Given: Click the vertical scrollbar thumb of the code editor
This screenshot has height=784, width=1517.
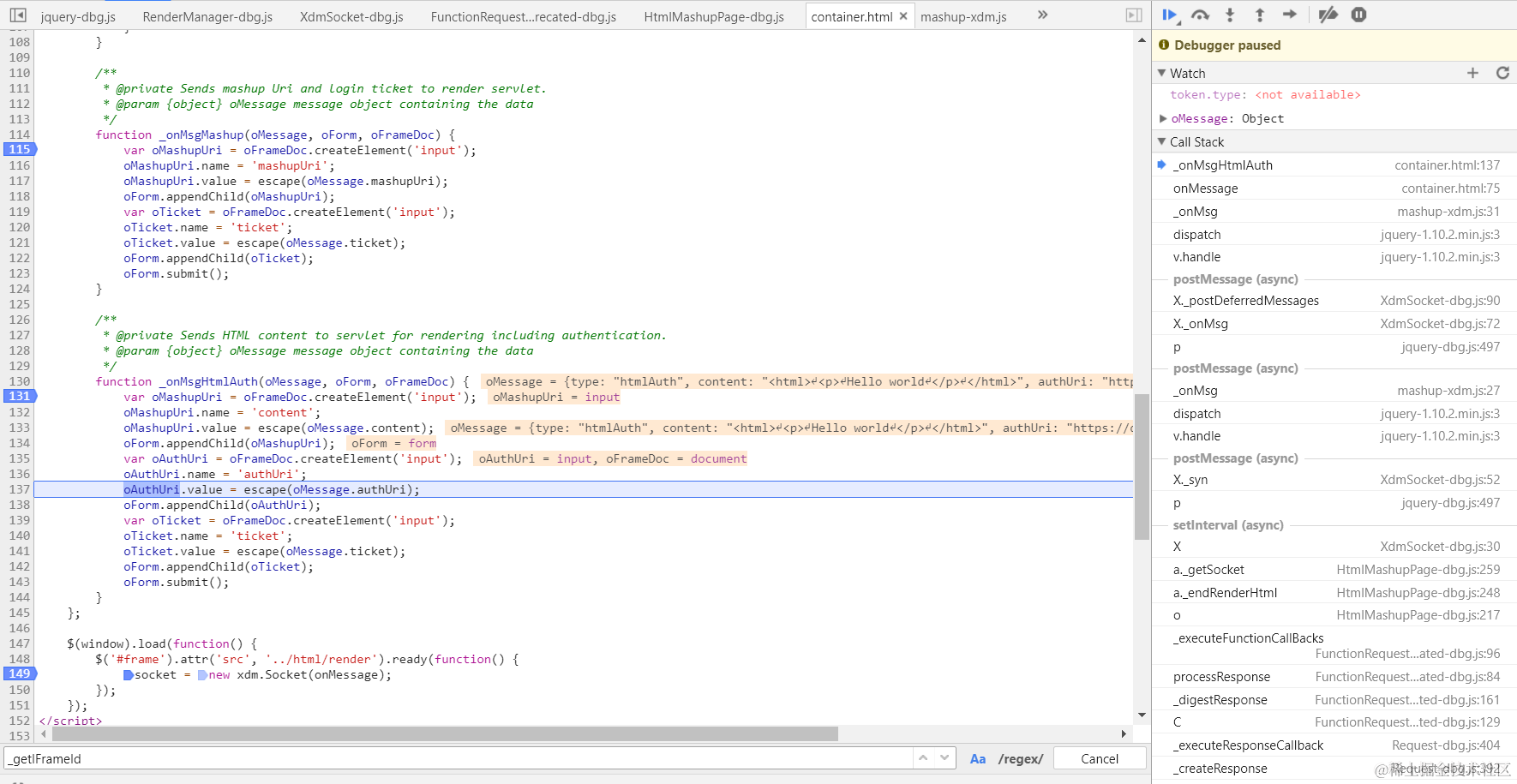Looking at the screenshot, I should [1142, 467].
